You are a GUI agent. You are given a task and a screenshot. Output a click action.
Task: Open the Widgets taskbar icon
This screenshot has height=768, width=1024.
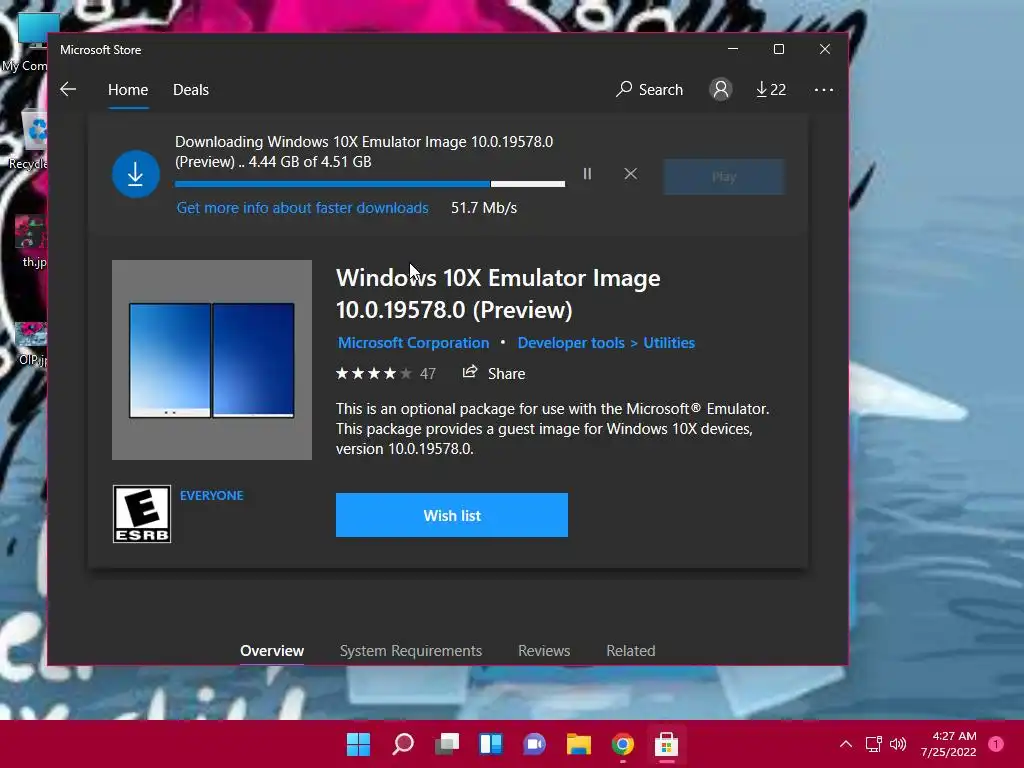[x=490, y=744]
